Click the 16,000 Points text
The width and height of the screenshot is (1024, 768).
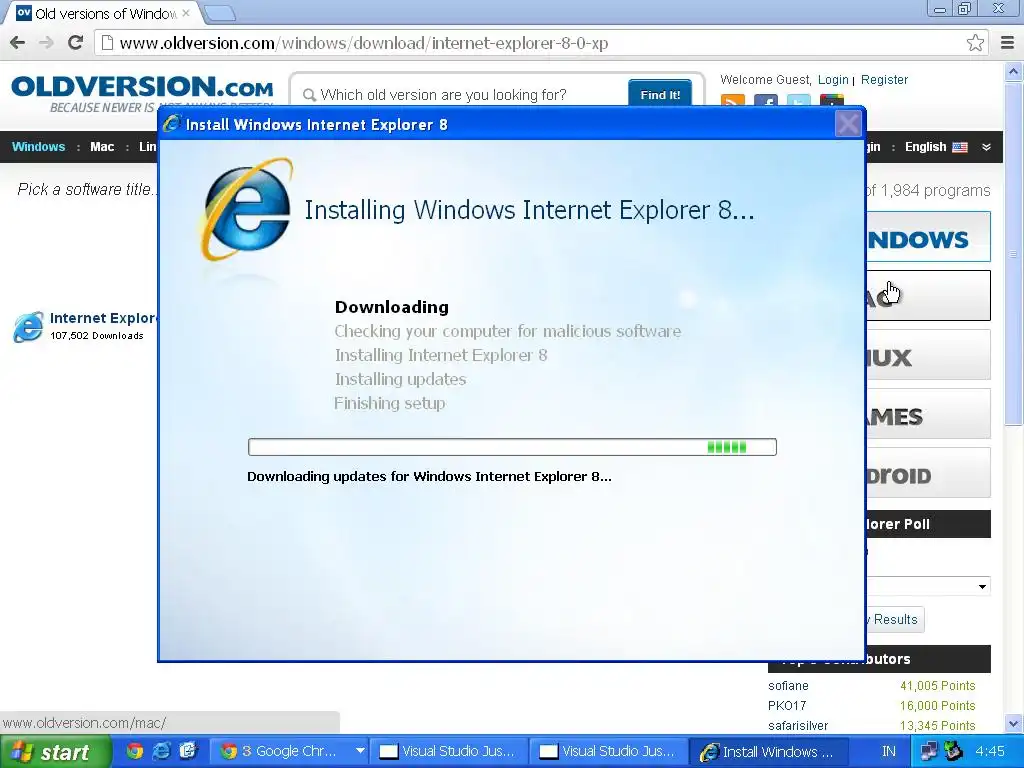pyautogui.click(x=937, y=705)
